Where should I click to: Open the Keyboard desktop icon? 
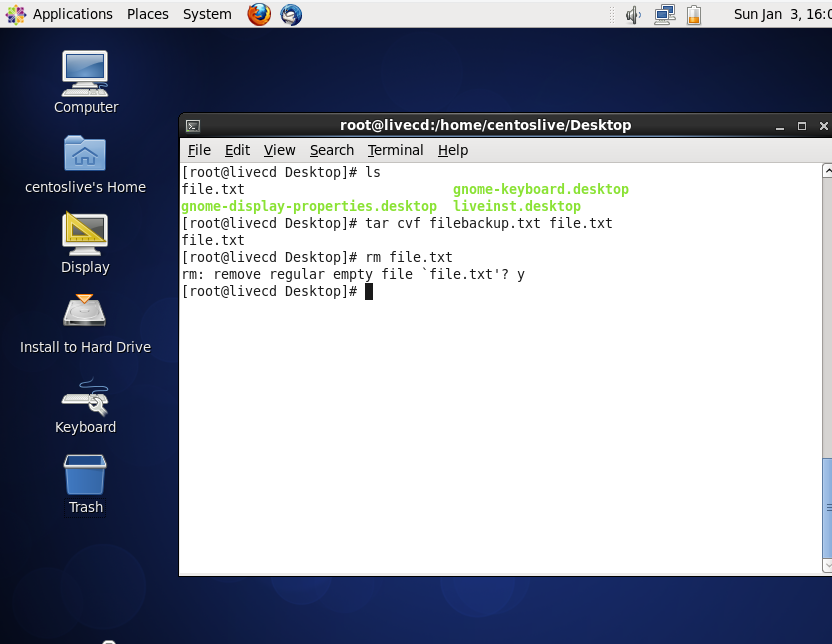point(85,405)
